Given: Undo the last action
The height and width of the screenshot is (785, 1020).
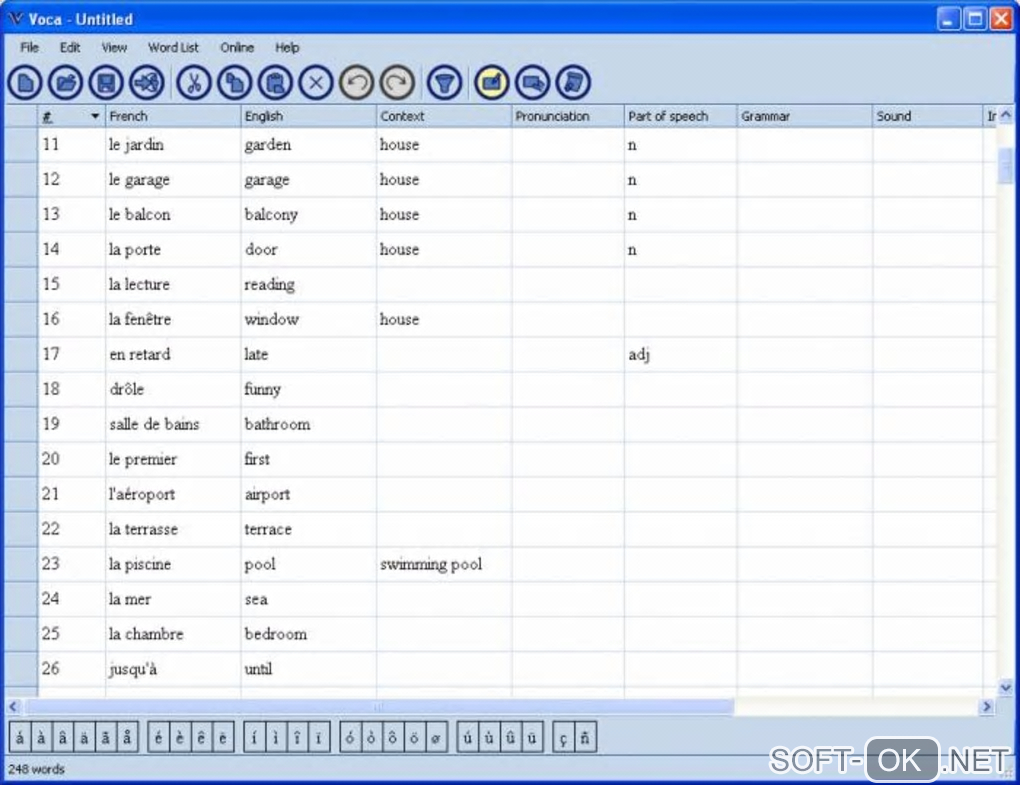Looking at the screenshot, I should click(x=356, y=83).
